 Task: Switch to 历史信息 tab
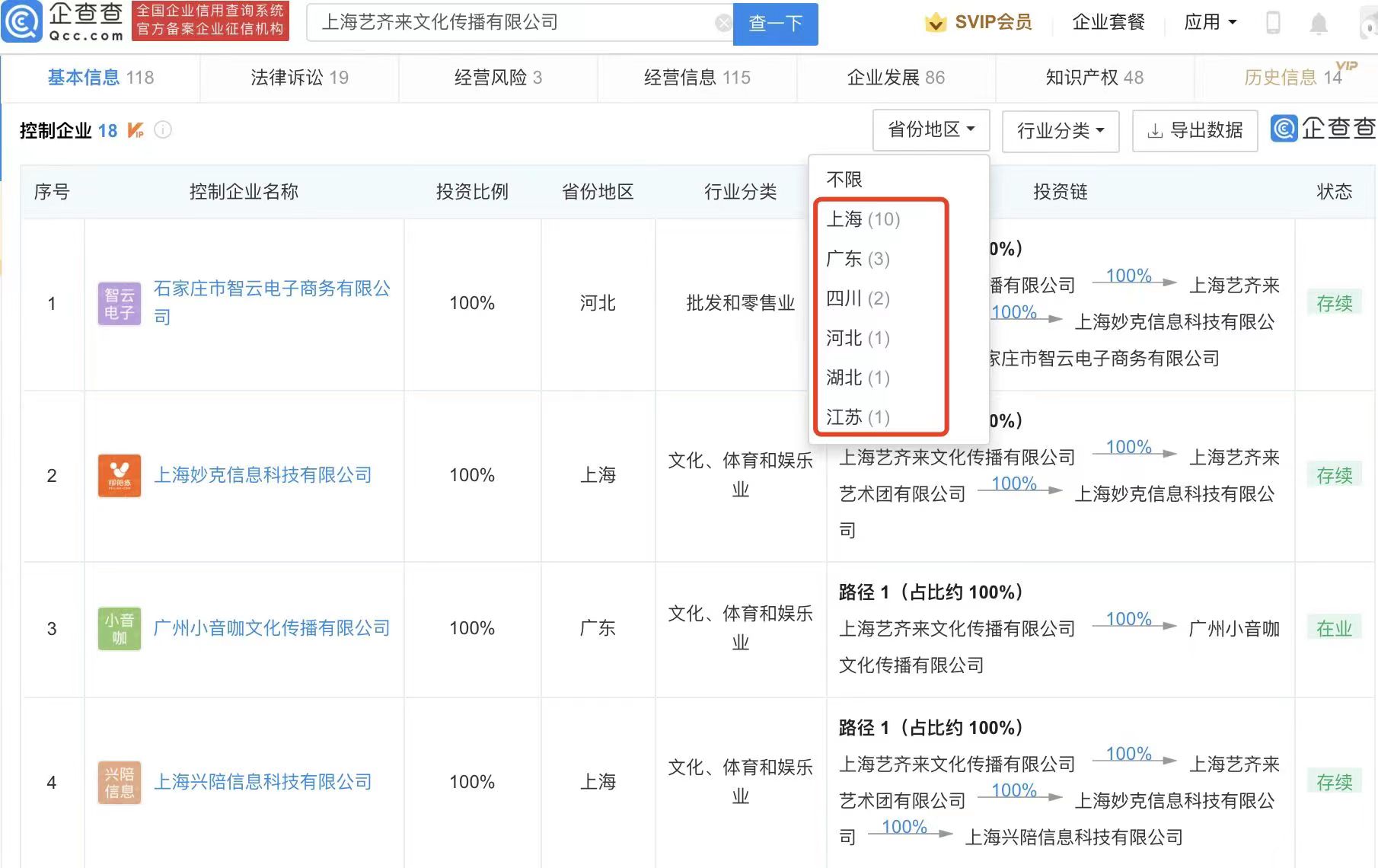[1293, 78]
